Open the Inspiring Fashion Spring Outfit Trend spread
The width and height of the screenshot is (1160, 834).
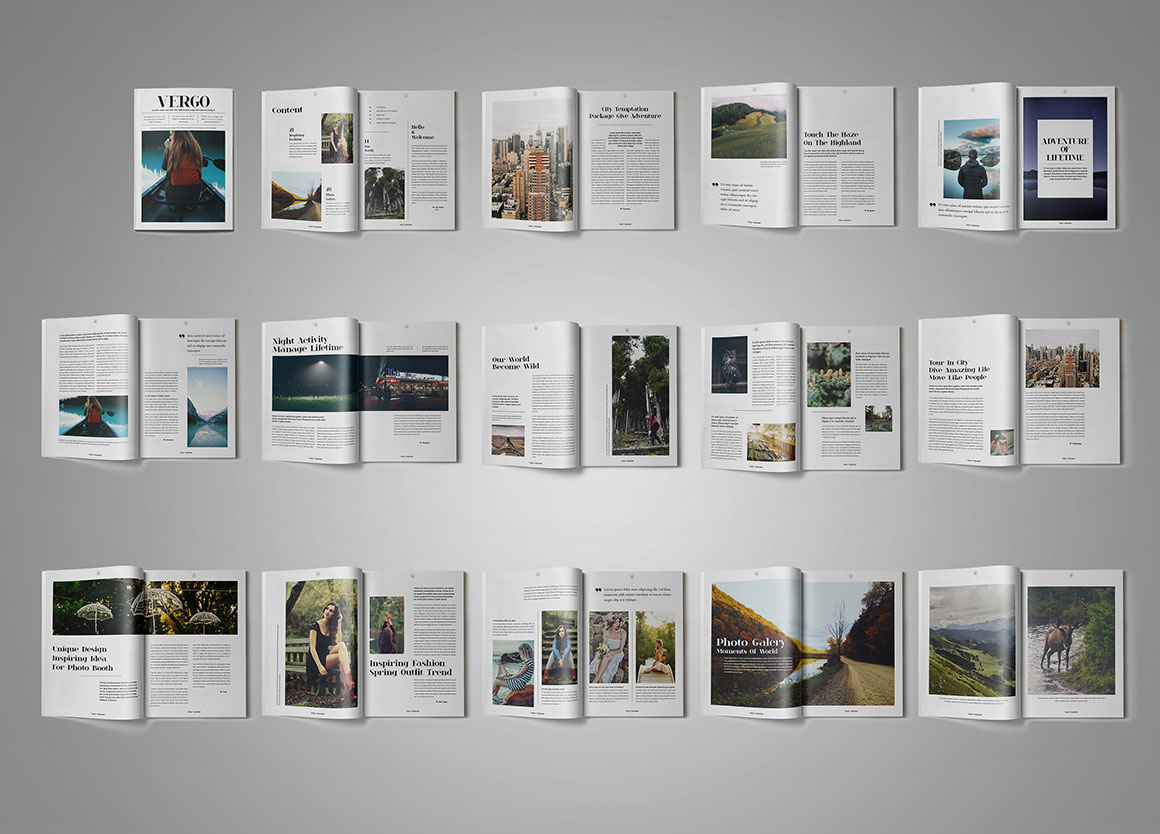coord(363,643)
